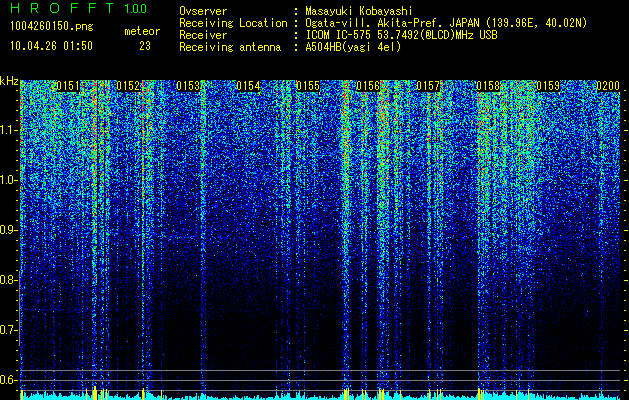
Task: Click the A504HB(yagi 4el) text
Action: 353,47
